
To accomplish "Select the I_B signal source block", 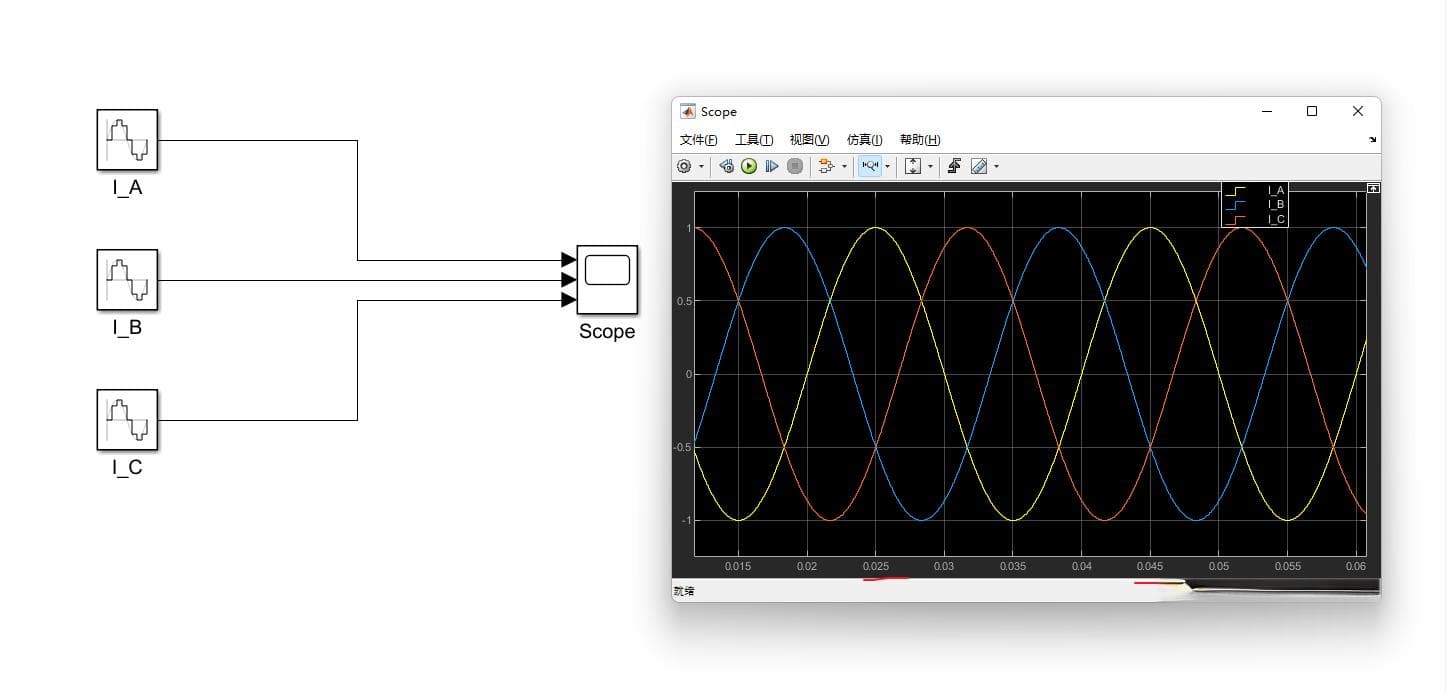I will tap(127, 280).
